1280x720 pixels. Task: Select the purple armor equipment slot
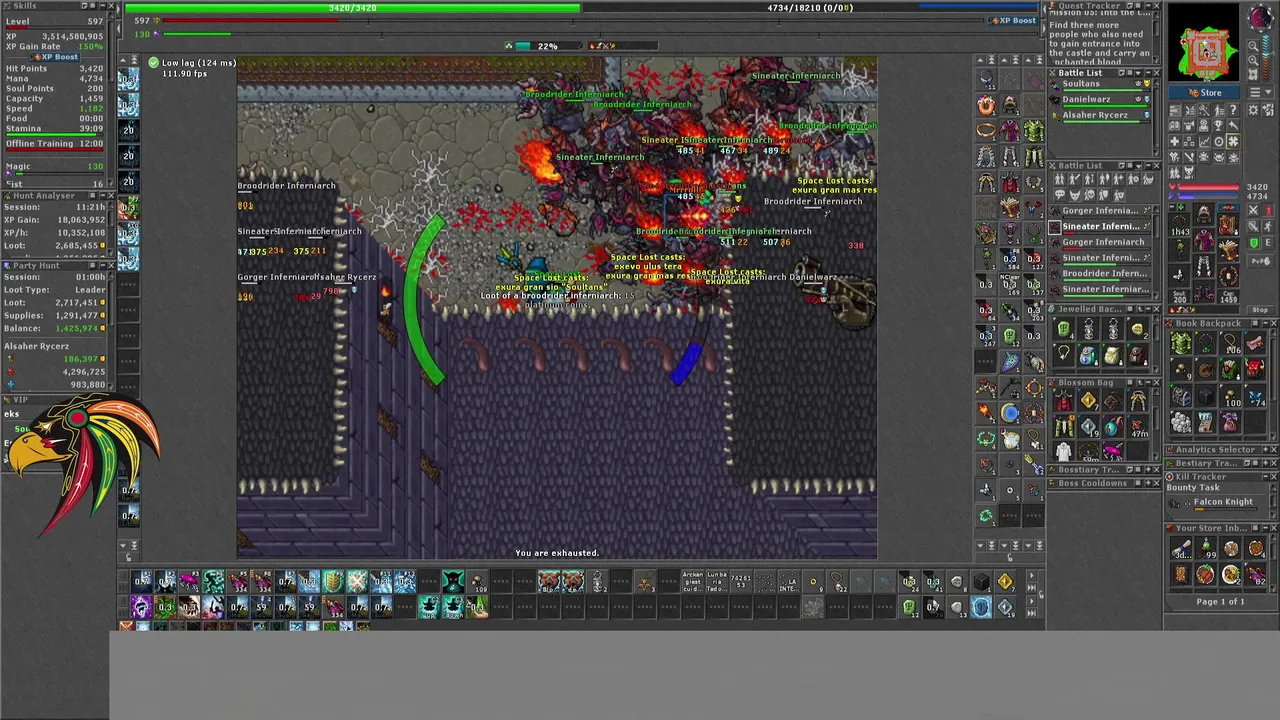pyautogui.click(x=1204, y=239)
